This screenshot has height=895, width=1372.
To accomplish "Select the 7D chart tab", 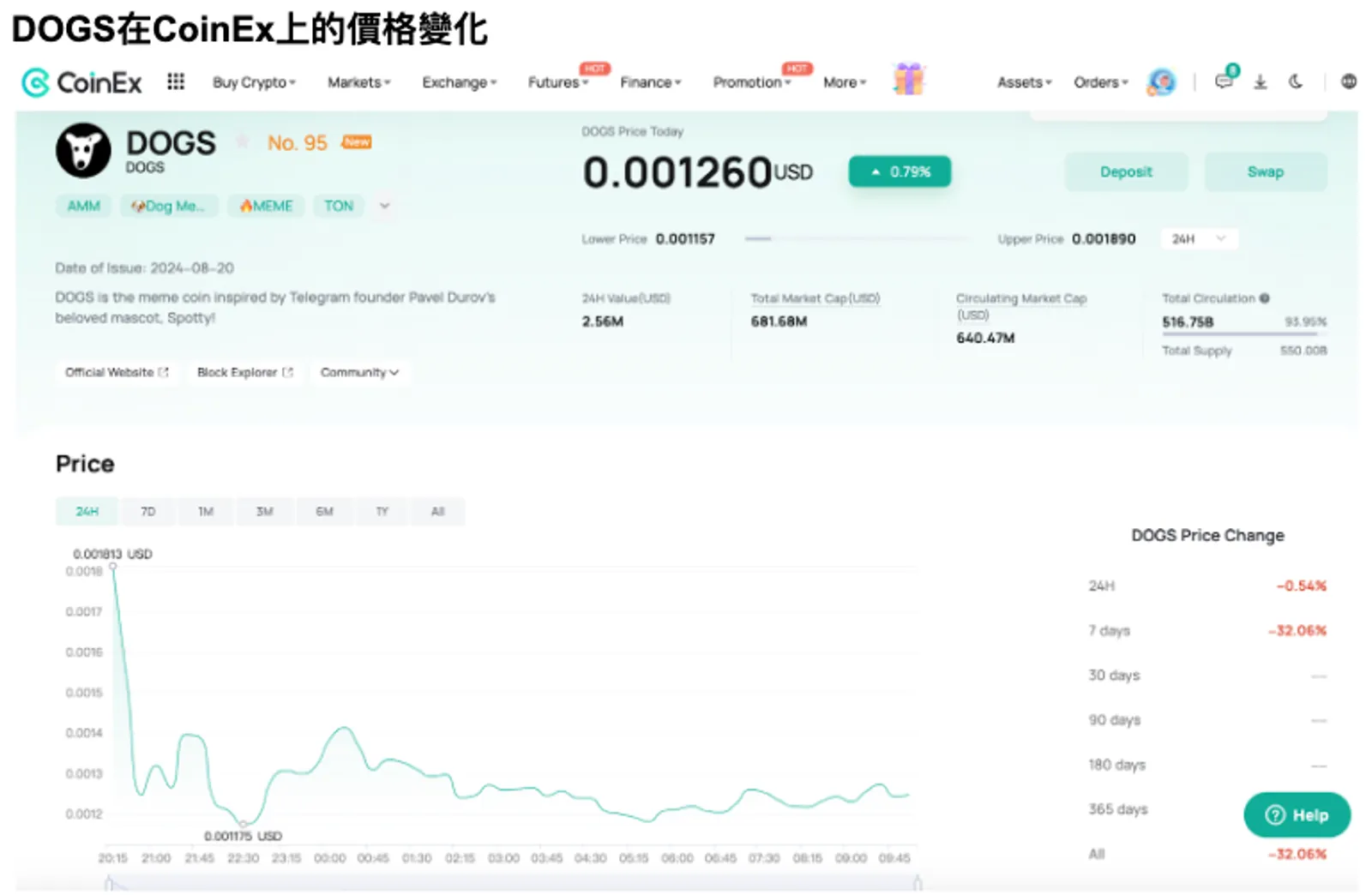I will tap(148, 511).
